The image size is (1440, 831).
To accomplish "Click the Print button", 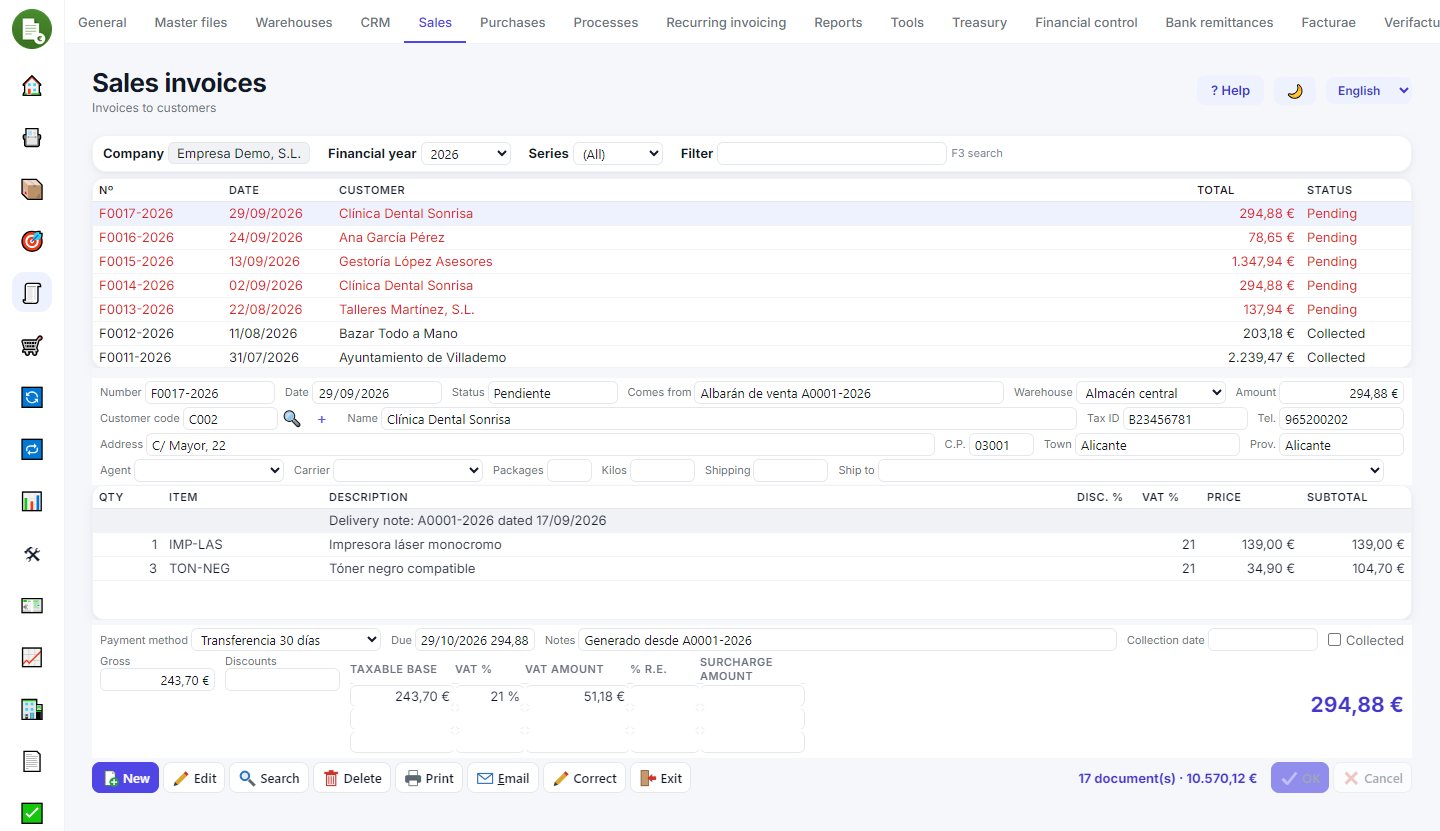I will pyautogui.click(x=429, y=778).
